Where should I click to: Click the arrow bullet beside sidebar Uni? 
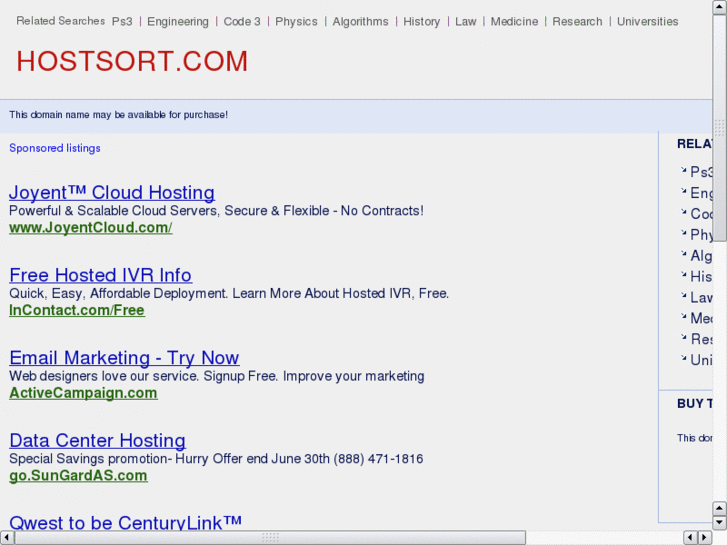(683, 358)
